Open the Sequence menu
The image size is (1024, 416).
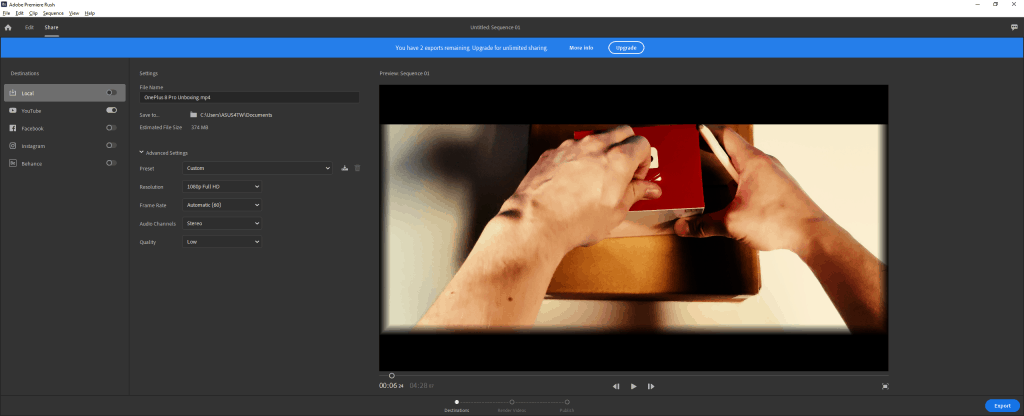pos(53,13)
